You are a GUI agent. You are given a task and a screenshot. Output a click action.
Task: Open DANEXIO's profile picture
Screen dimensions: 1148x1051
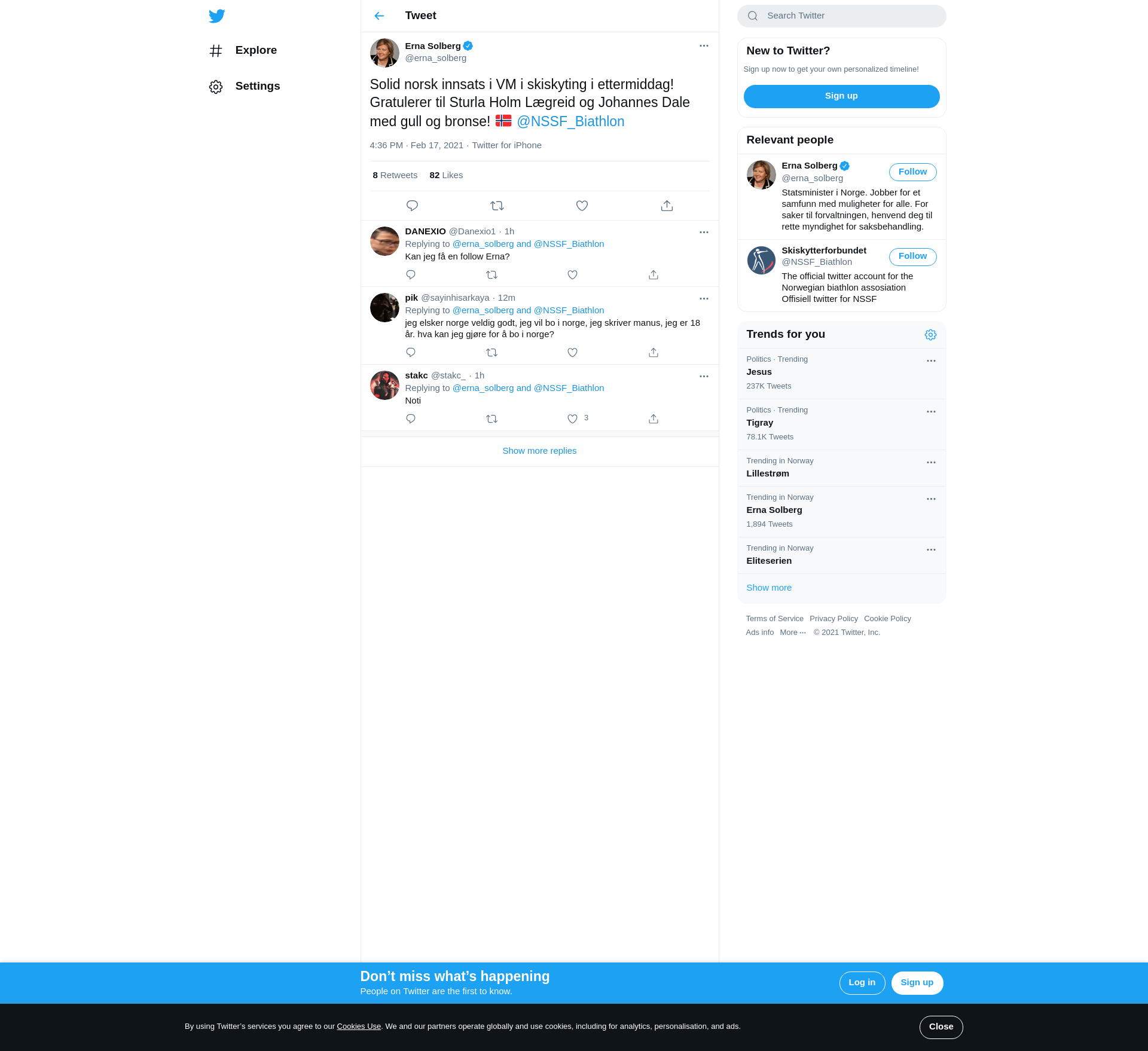click(384, 241)
